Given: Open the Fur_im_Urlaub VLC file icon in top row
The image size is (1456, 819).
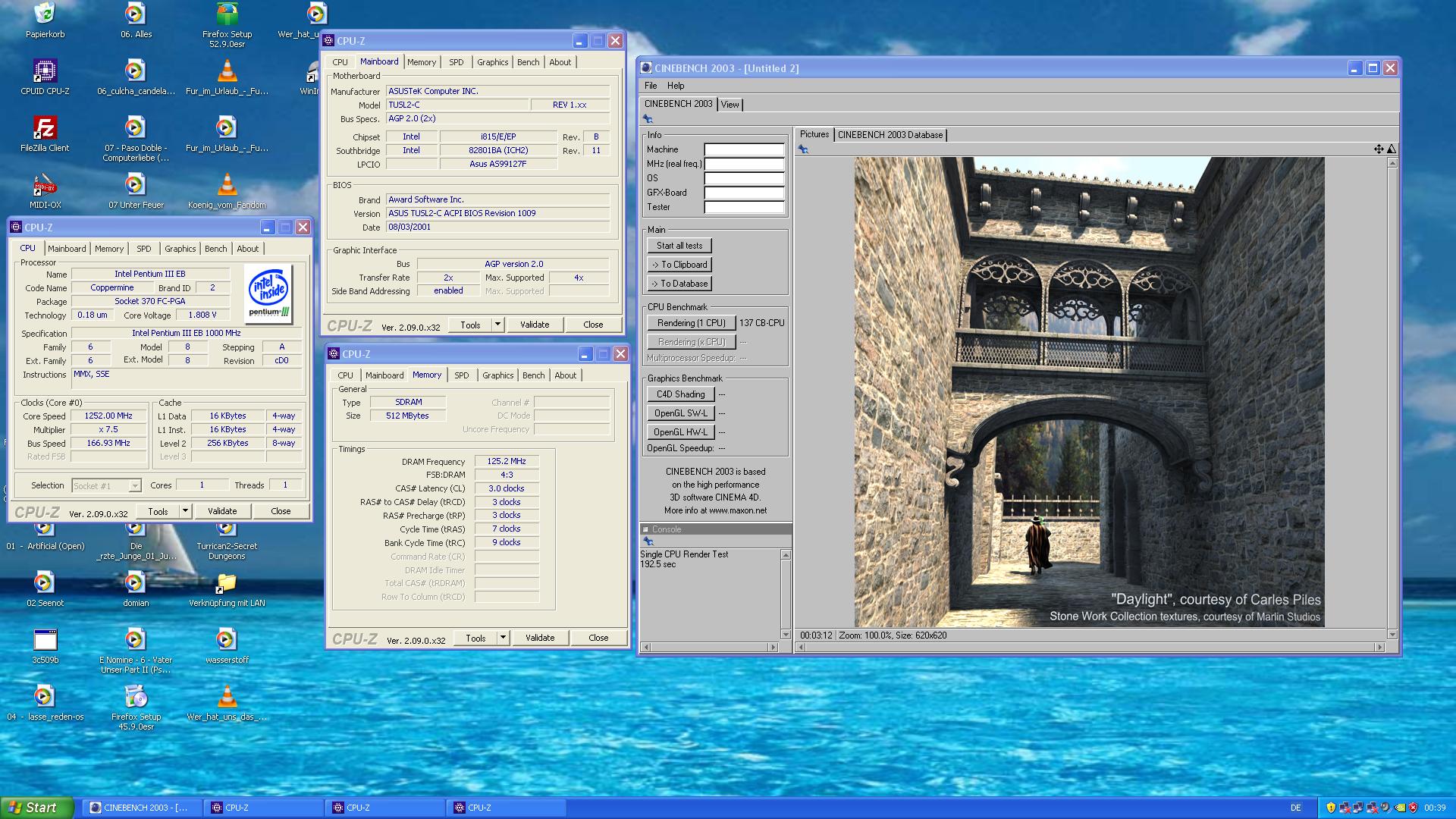Looking at the screenshot, I should [227, 71].
